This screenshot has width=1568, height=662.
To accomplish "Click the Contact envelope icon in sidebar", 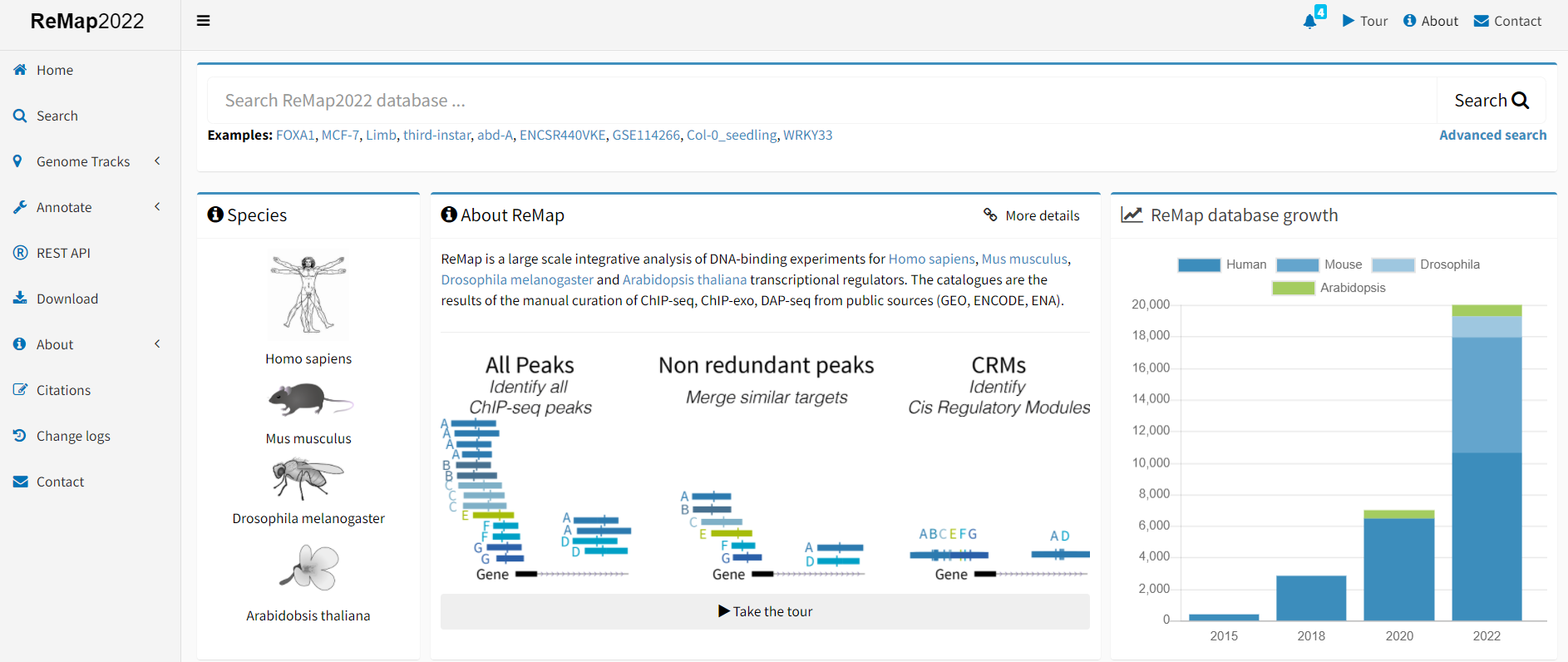I will (x=20, y=482).
